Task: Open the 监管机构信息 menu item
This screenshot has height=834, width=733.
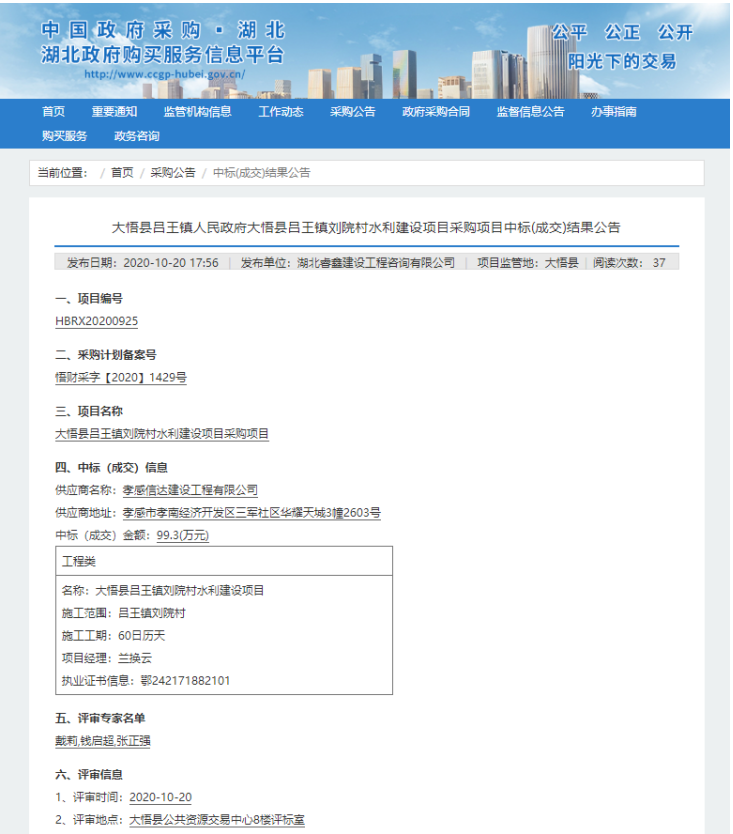Action: (197, 112)
